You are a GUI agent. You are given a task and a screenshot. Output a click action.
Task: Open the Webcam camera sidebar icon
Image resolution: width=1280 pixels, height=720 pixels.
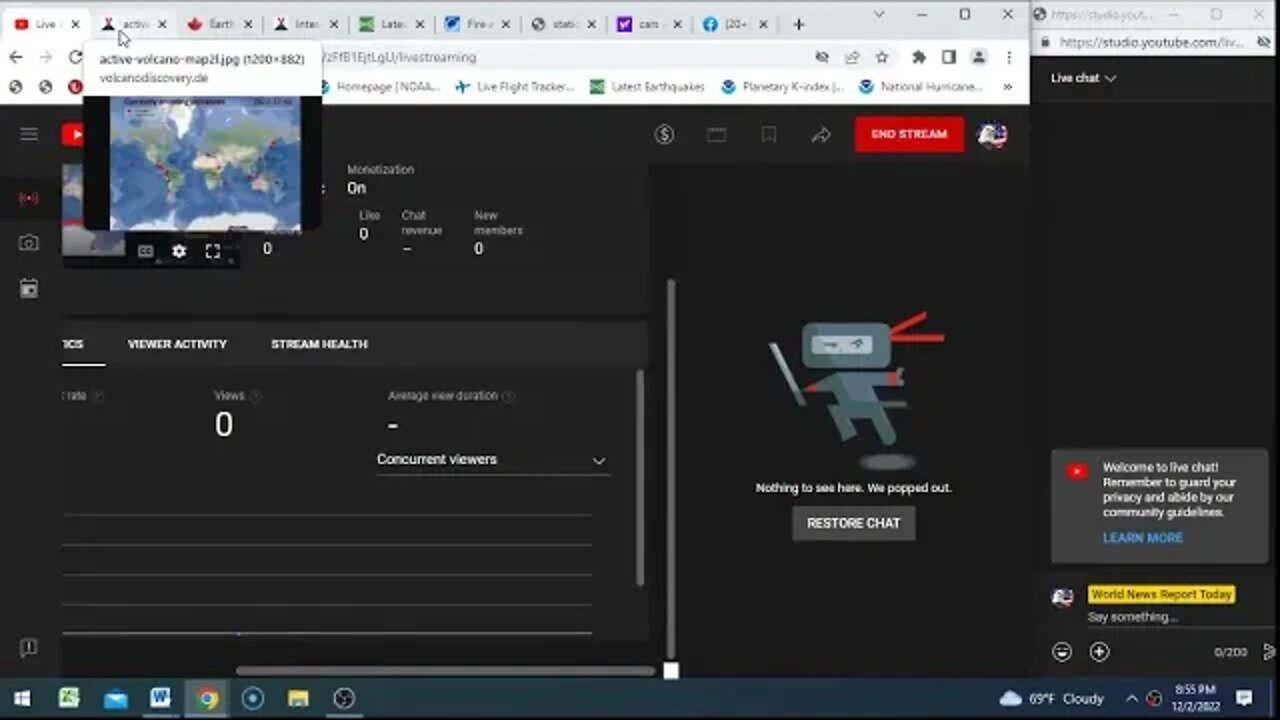[28, 243]
